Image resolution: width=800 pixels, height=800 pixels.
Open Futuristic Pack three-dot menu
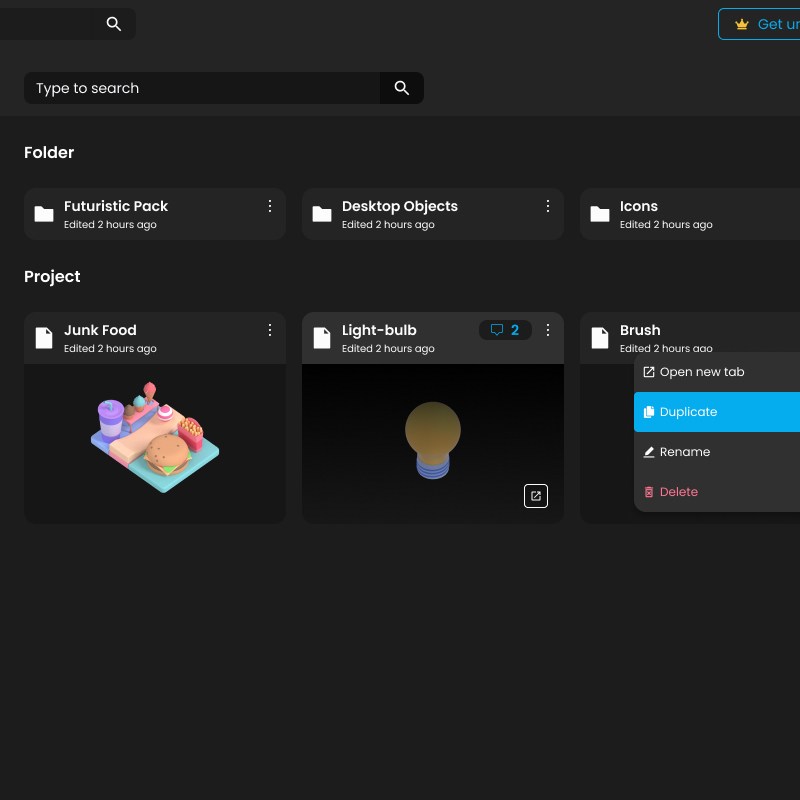270,206
